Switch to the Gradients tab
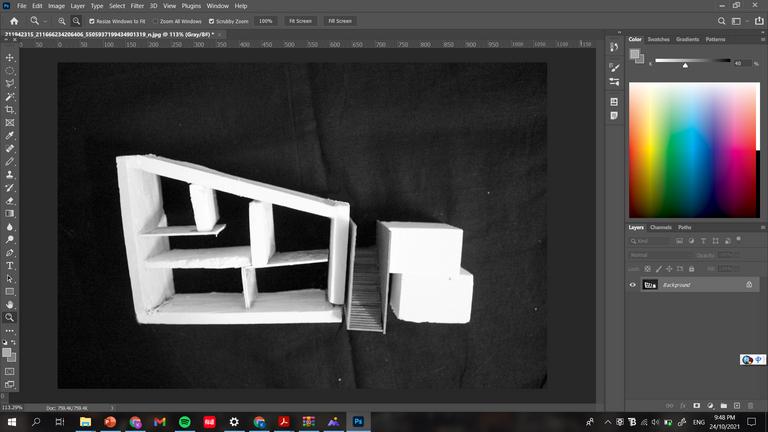The image size is (768, 432). (x=688, y=39)
